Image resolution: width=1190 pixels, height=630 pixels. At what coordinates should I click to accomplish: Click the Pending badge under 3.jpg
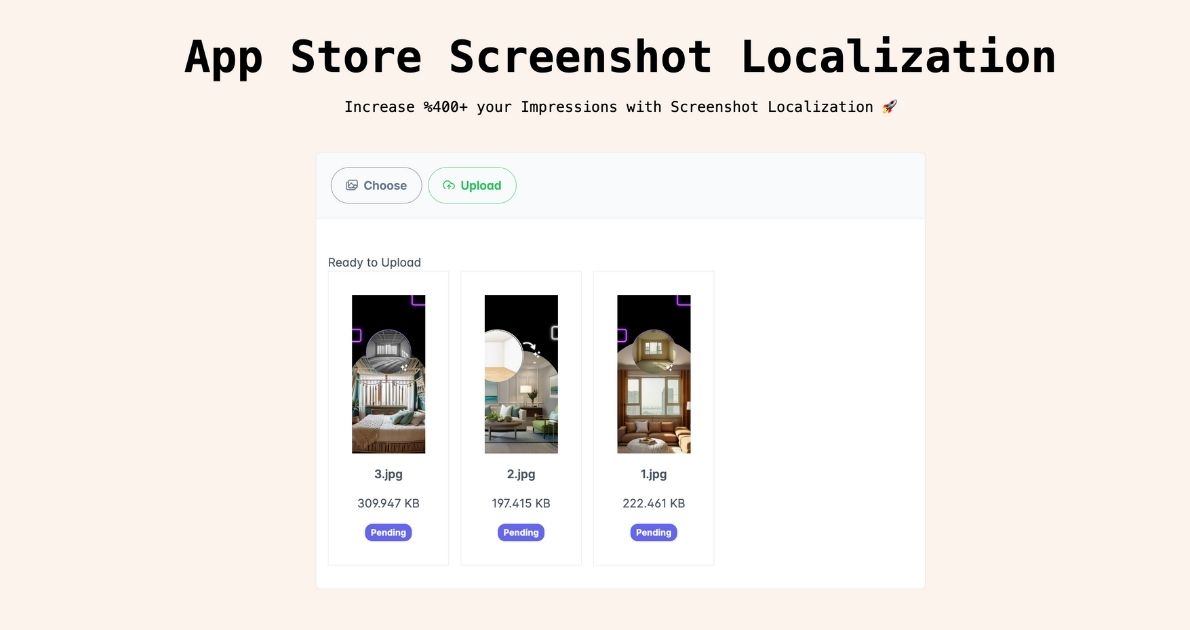click(388, 532)
